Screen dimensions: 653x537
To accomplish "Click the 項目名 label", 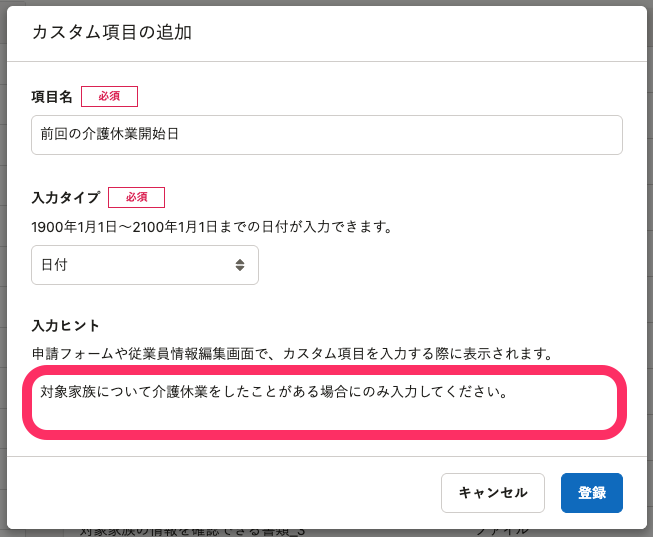I will point(52,97).
